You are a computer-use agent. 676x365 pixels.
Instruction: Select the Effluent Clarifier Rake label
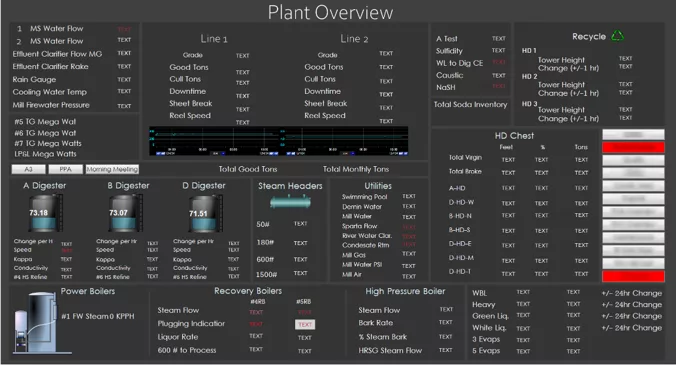click(x=50, y=66)
